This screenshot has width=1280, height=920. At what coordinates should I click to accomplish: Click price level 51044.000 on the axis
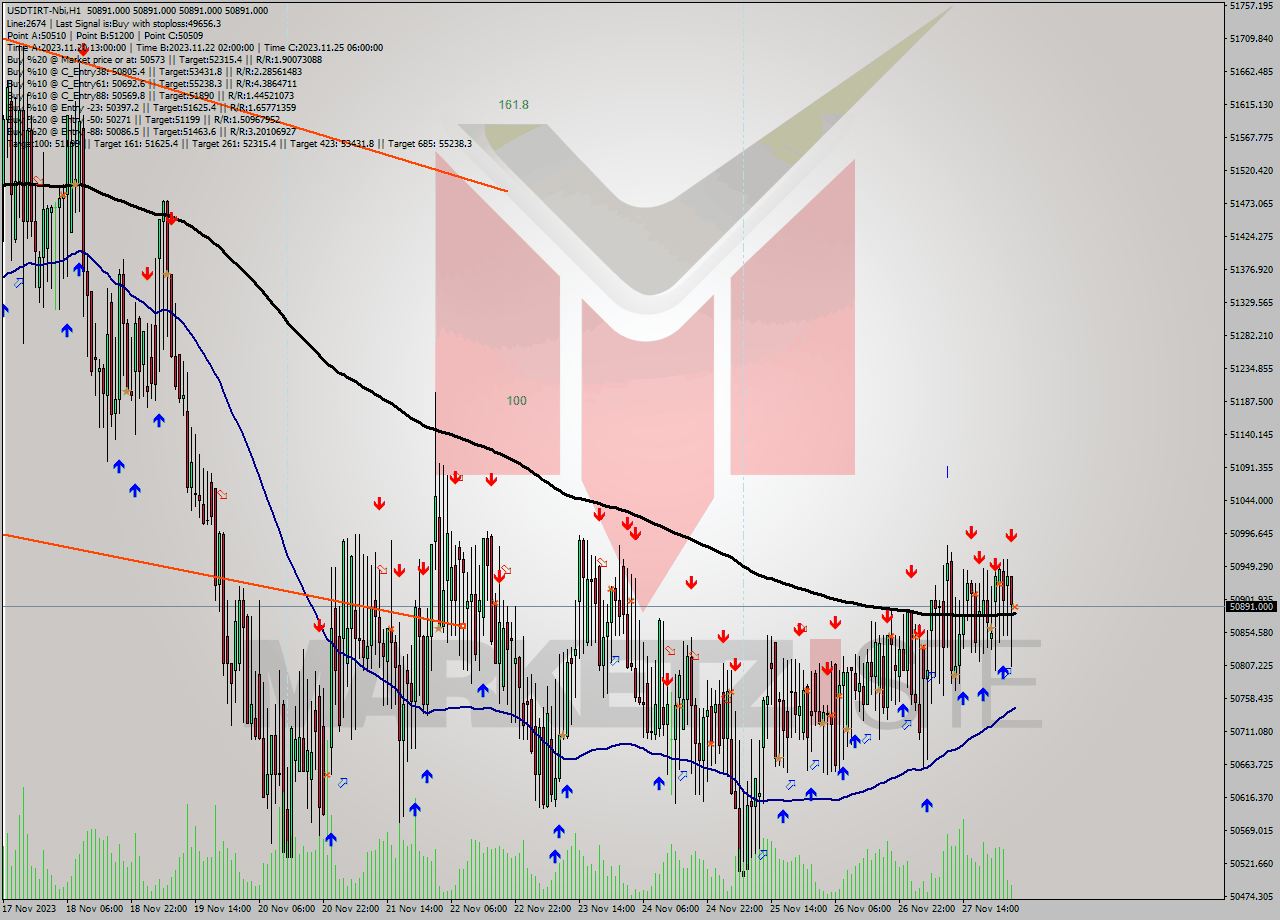pos(1251,500)
